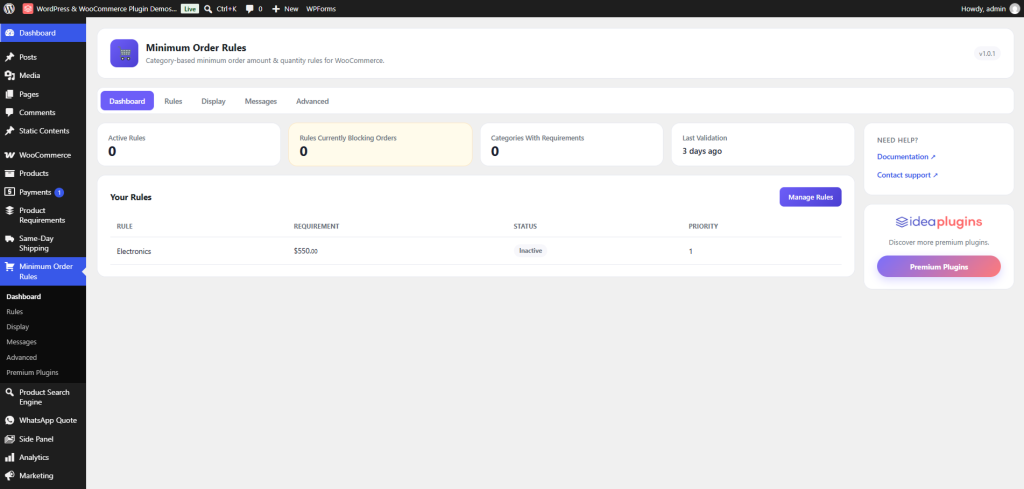Click the Ctrl+K search shortcut label

(x=226, y=9)
